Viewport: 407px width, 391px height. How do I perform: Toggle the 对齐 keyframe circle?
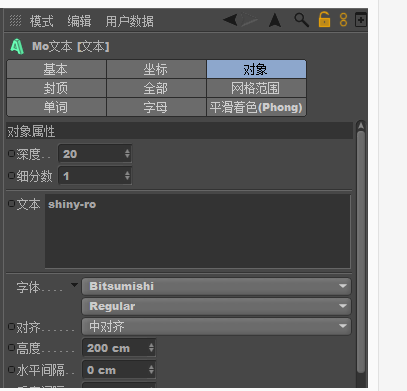[11, 326]
